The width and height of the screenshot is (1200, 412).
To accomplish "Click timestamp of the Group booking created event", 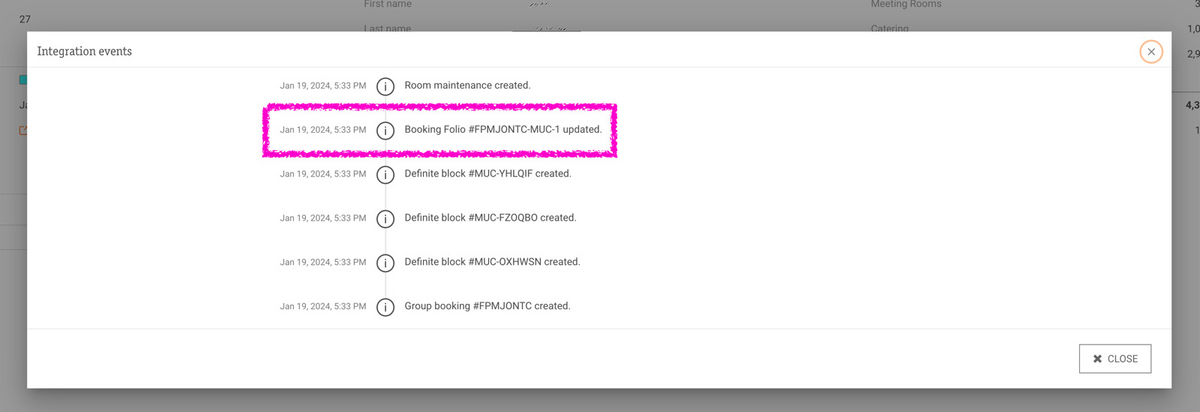I will (x=323, y=306).
